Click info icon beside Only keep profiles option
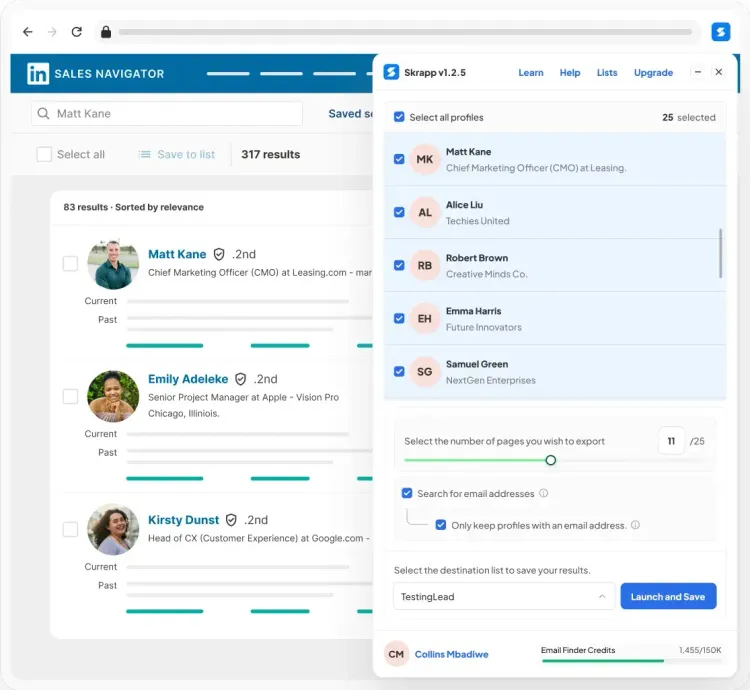The image size is (750, 690). coord(635,525)
